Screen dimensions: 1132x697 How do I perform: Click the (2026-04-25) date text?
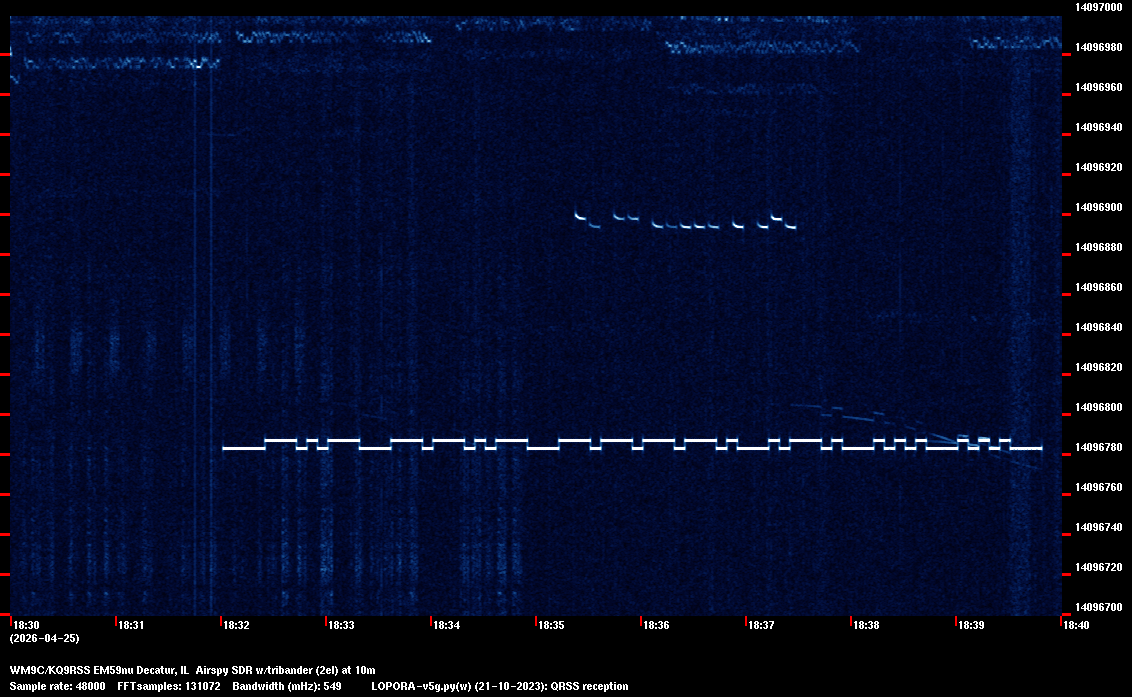[x=44, y=638]
